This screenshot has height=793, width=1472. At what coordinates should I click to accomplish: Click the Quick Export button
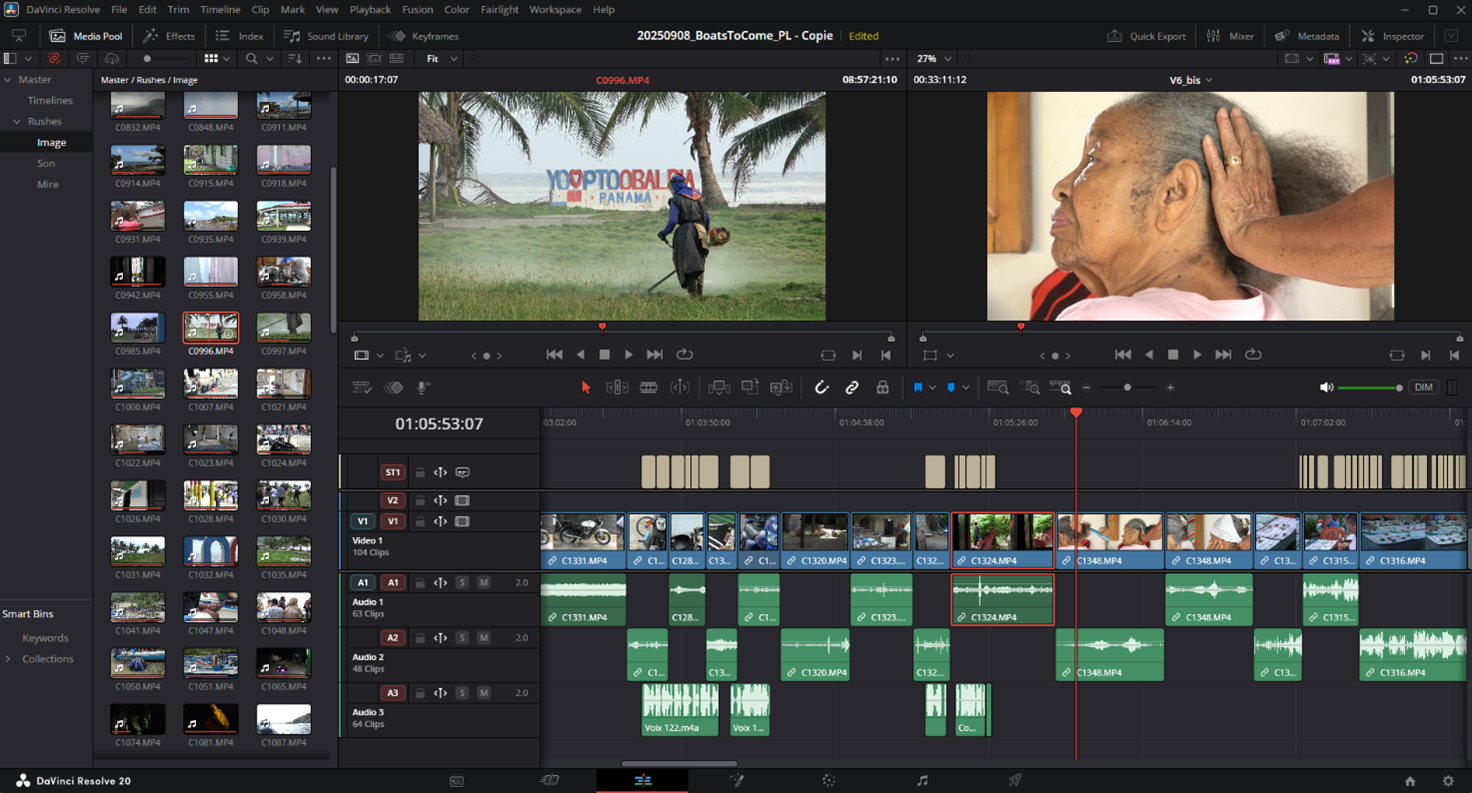pos(1146,36)
